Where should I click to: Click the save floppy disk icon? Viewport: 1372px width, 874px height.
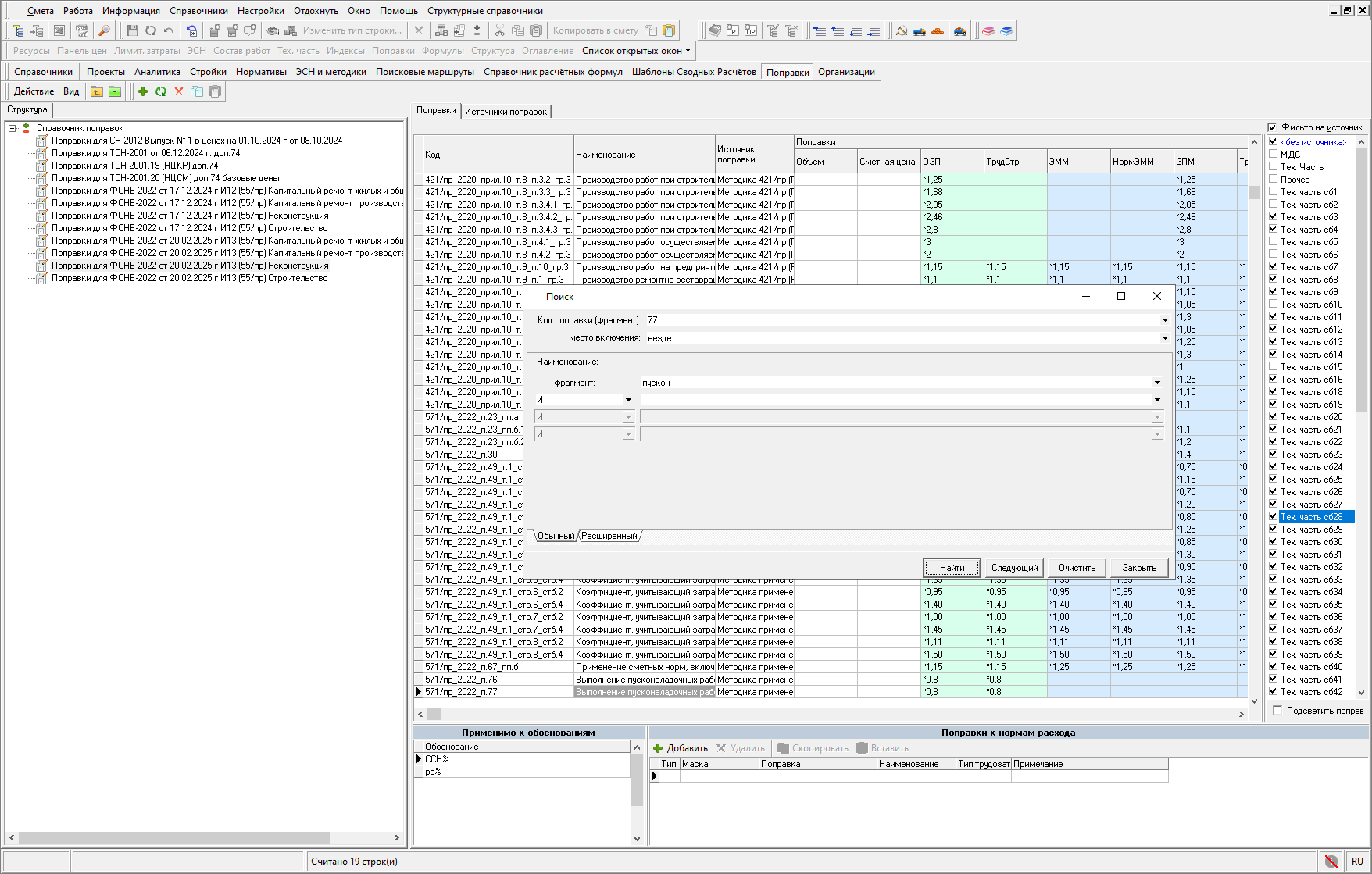tap(132, 30)
